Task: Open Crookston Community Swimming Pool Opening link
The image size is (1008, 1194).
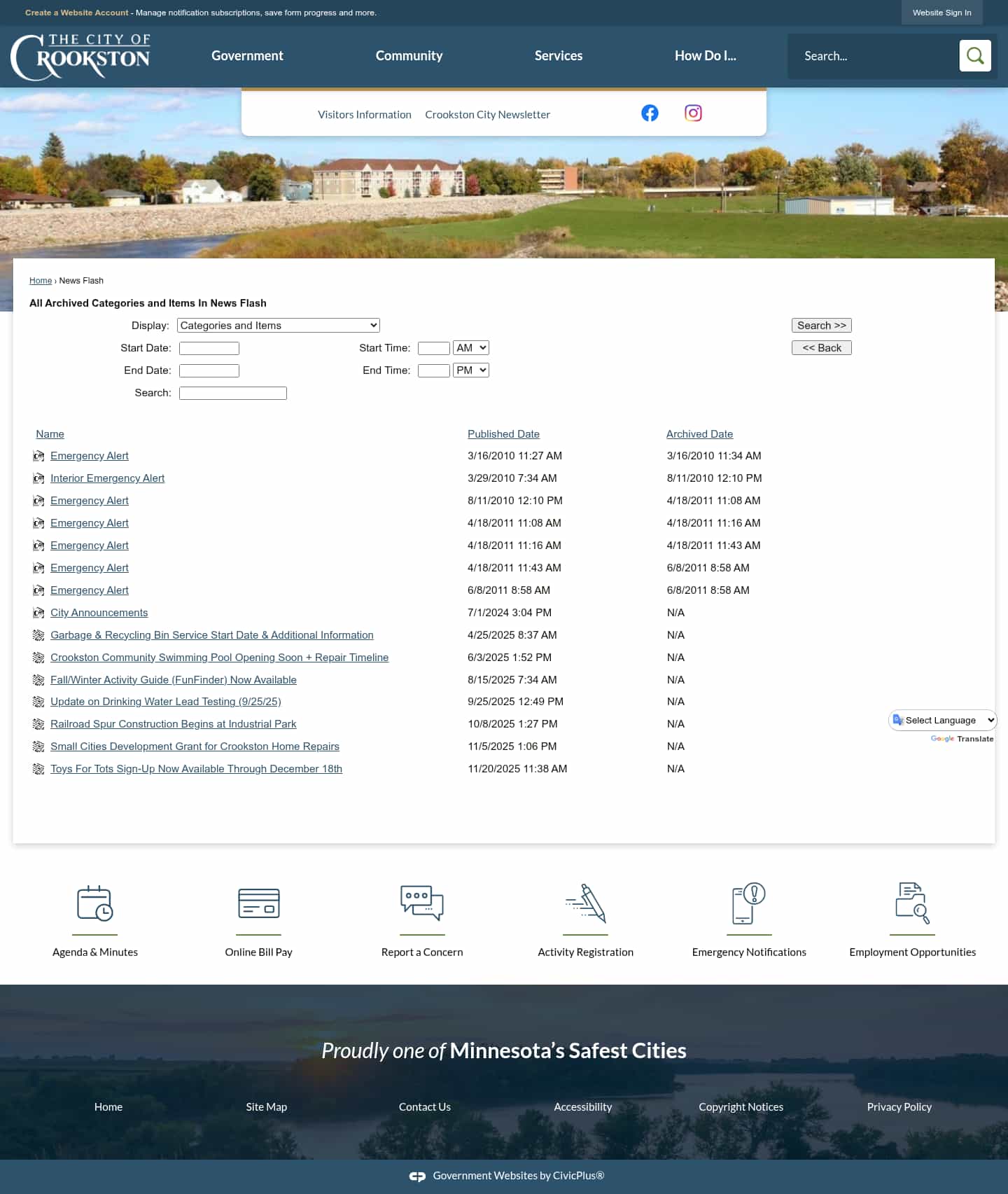Action: click(219, 658)
